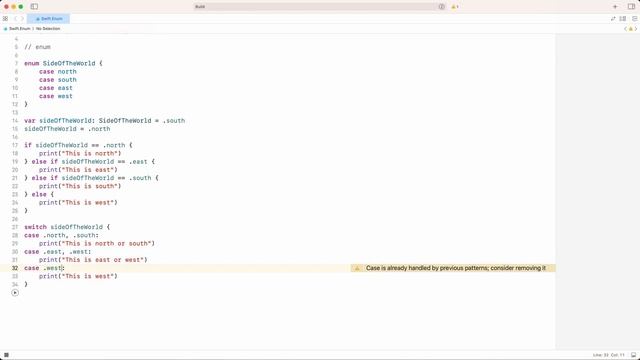Screen dimensions: 640x360
Task: Click the 'var sideOfTheWorld' declaration line
Action: (104, 121)
